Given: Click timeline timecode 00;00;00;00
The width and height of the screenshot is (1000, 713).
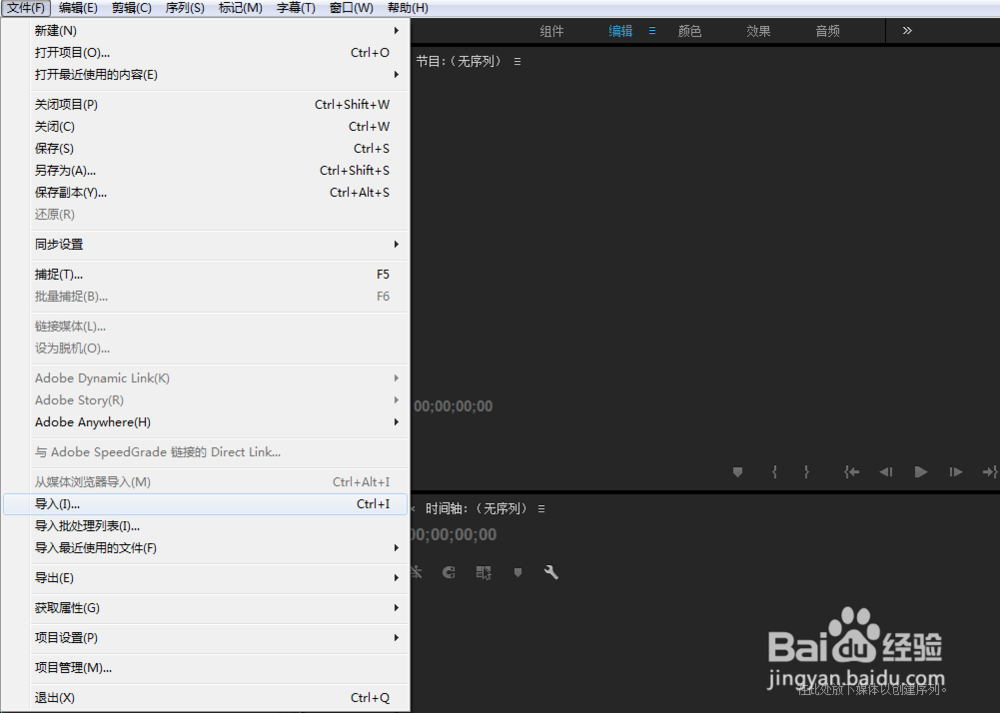Looking at the screenshot, I should pos(454,534).
